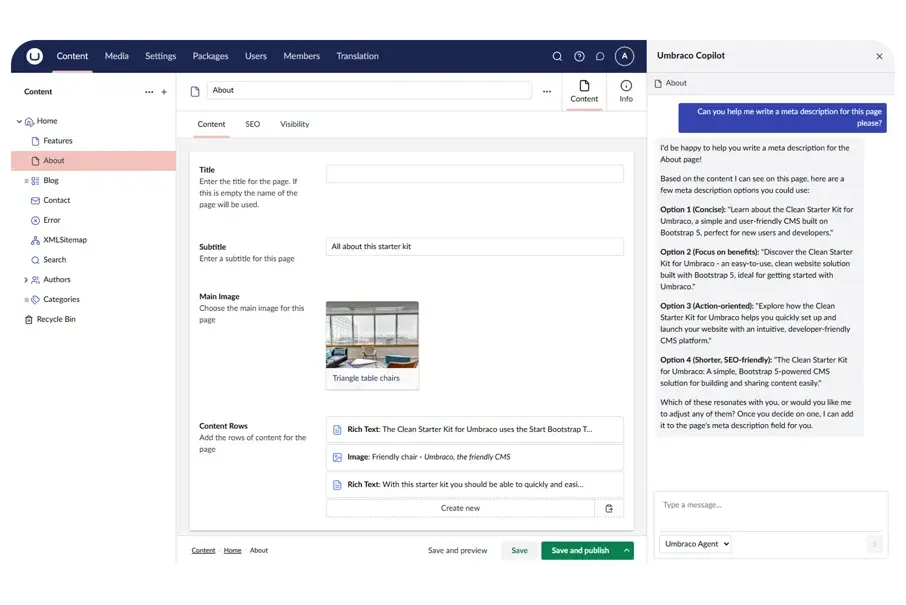Click Save and preview
This screenshot has height=605, width=906.
[x=458, y=551]
